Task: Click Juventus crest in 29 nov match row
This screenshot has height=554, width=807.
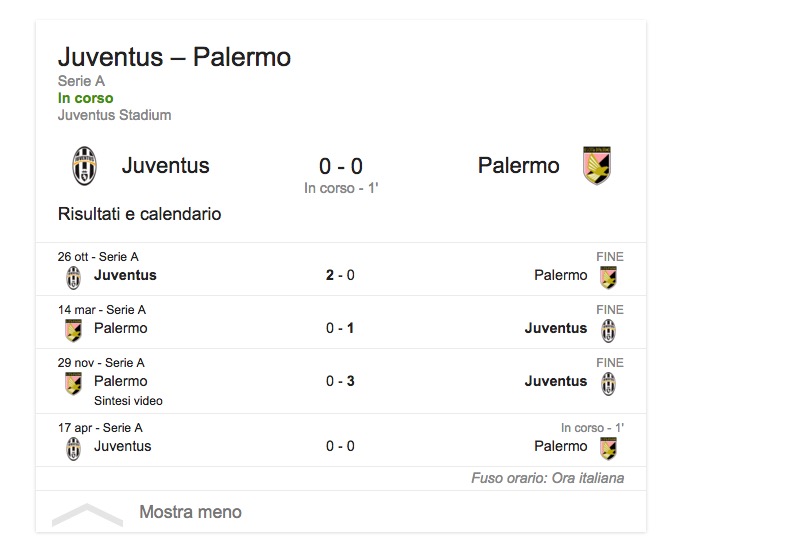Action: coord(608,383)
